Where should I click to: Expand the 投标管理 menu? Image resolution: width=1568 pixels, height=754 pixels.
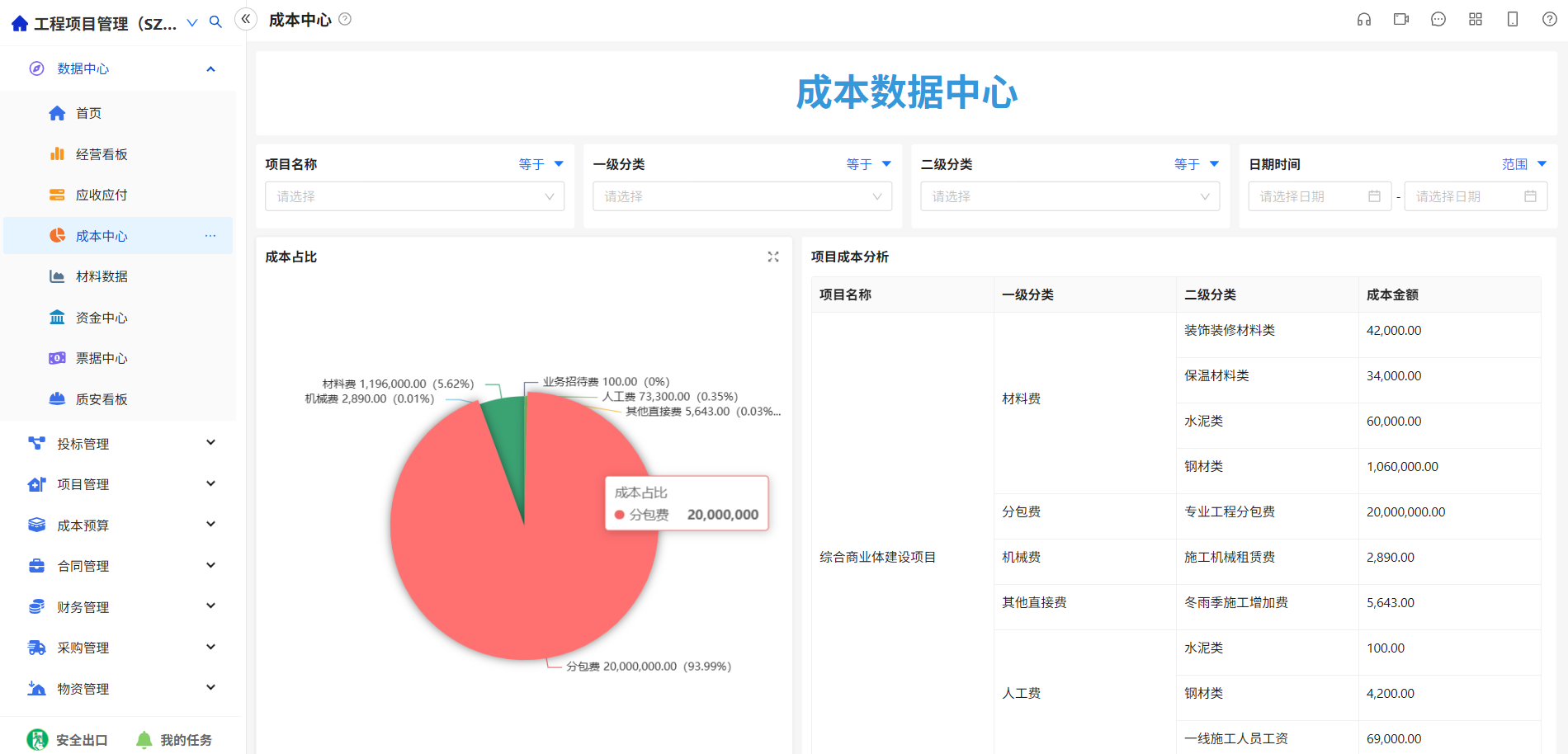[x=210, y=443]
